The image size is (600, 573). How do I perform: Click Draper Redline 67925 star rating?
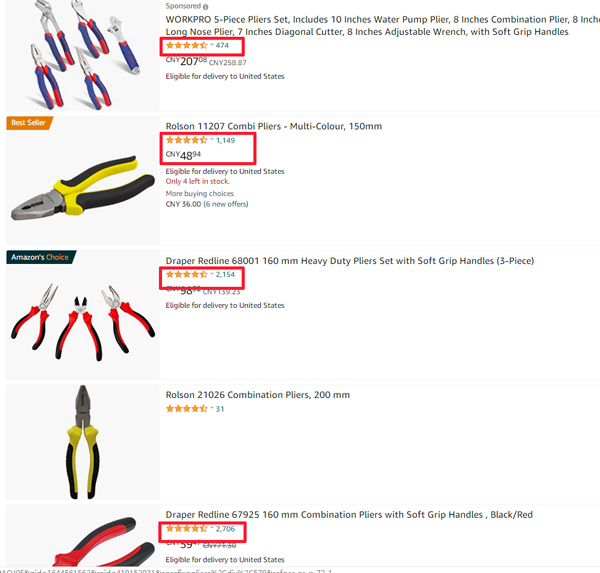tap(186, 529)
